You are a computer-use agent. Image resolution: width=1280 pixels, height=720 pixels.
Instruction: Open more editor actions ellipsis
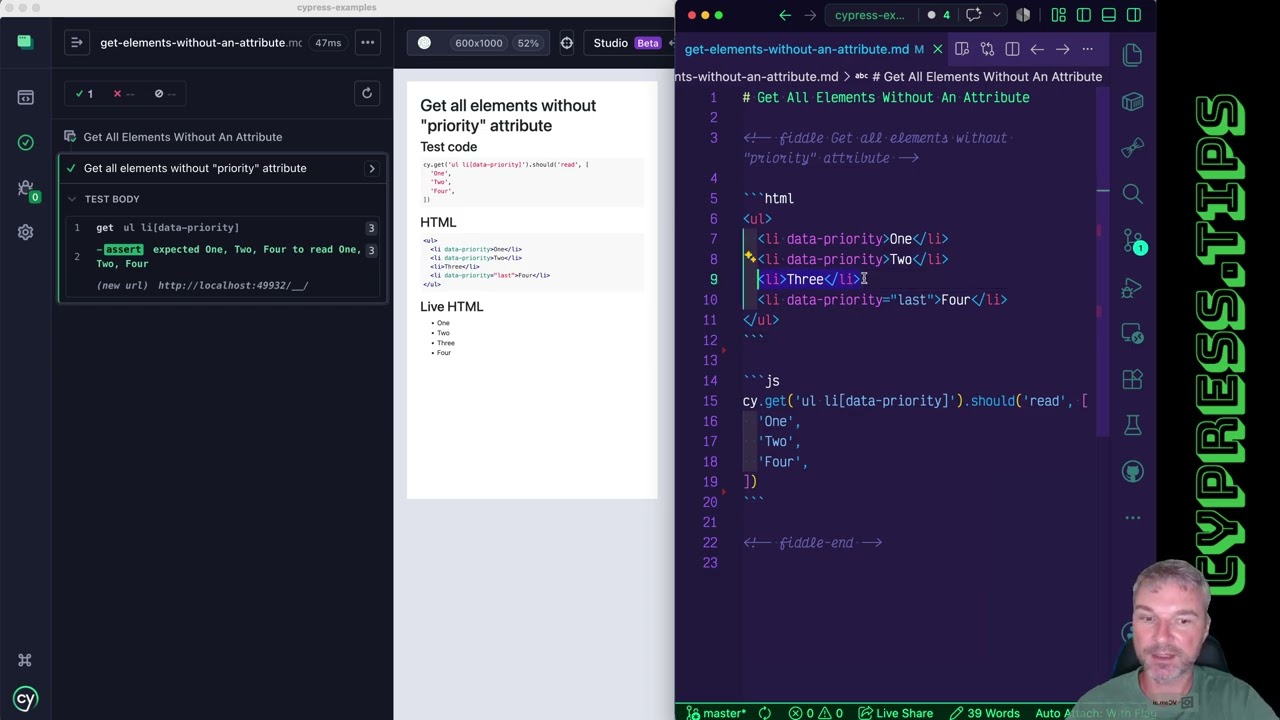(x=1087, y=49)
